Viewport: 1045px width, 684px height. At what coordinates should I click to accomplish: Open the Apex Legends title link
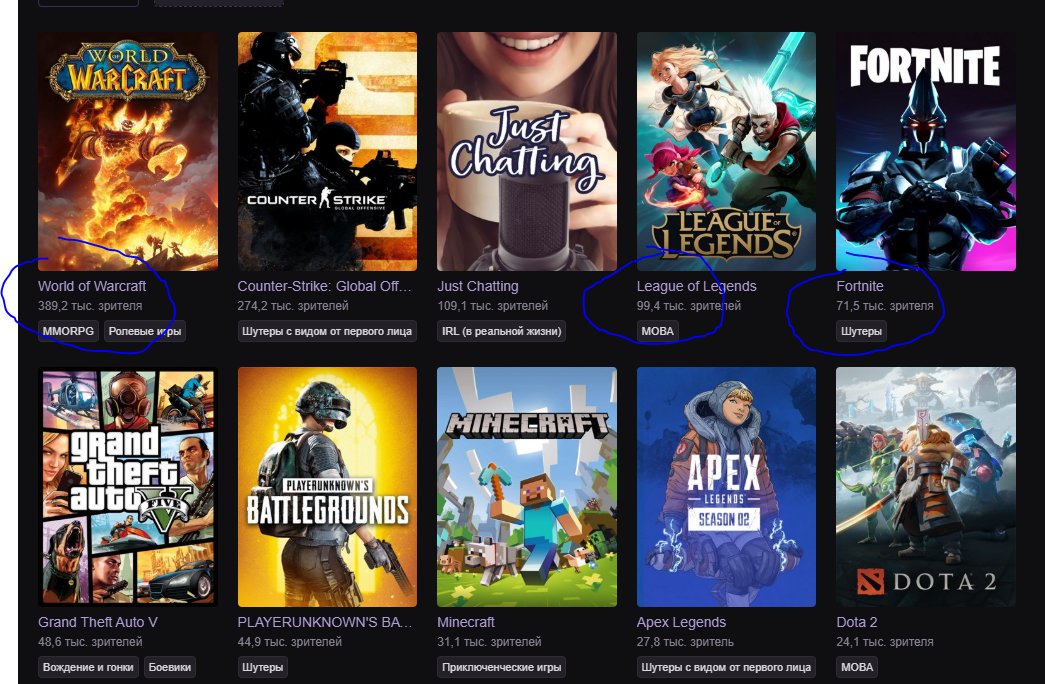(681, 622)
